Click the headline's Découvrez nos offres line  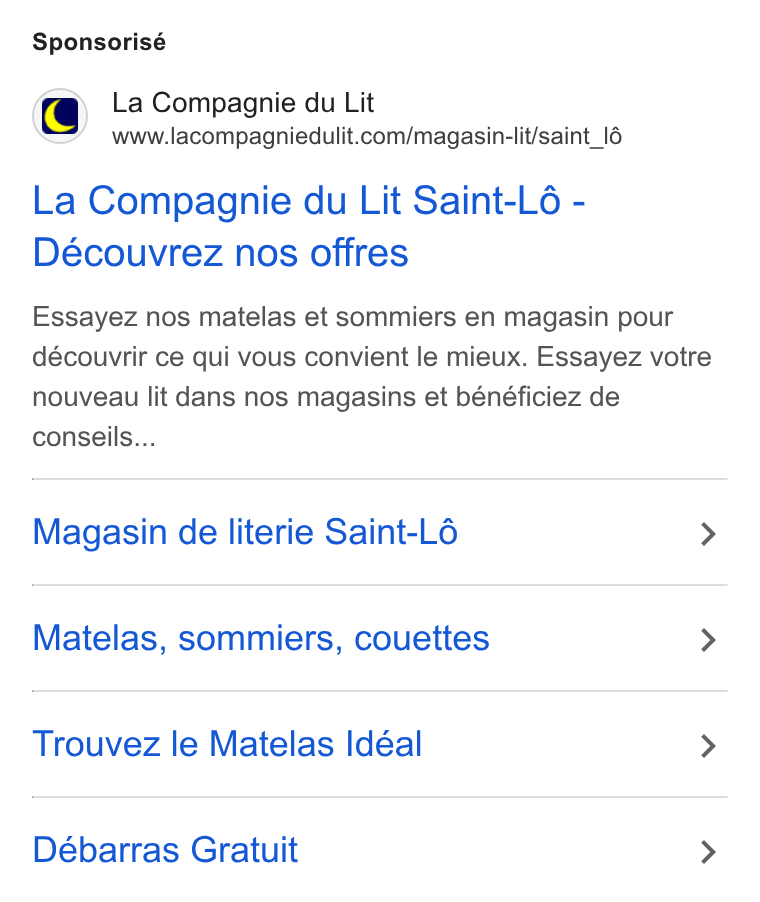pyautogui.click(x=220, y=253)
